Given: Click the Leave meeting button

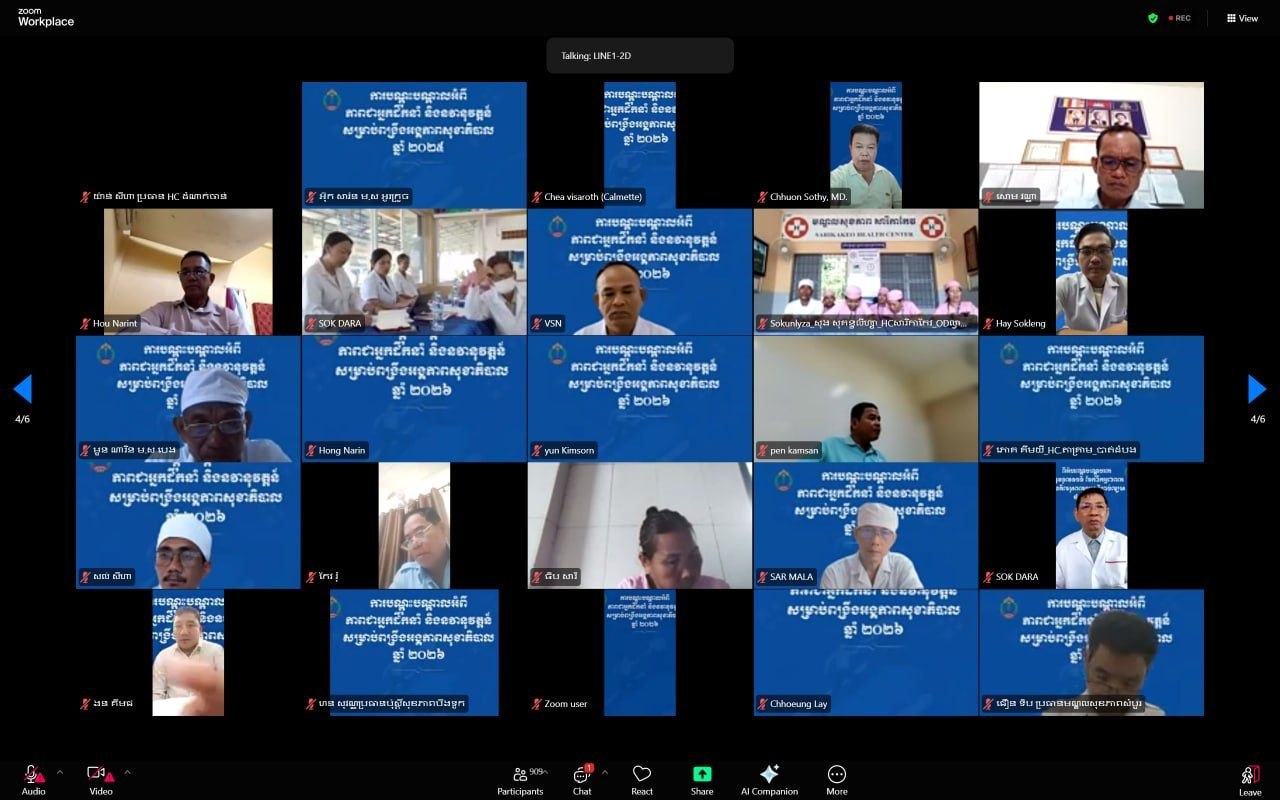Looking at the screenshot, I should (x=1250, y=780).
